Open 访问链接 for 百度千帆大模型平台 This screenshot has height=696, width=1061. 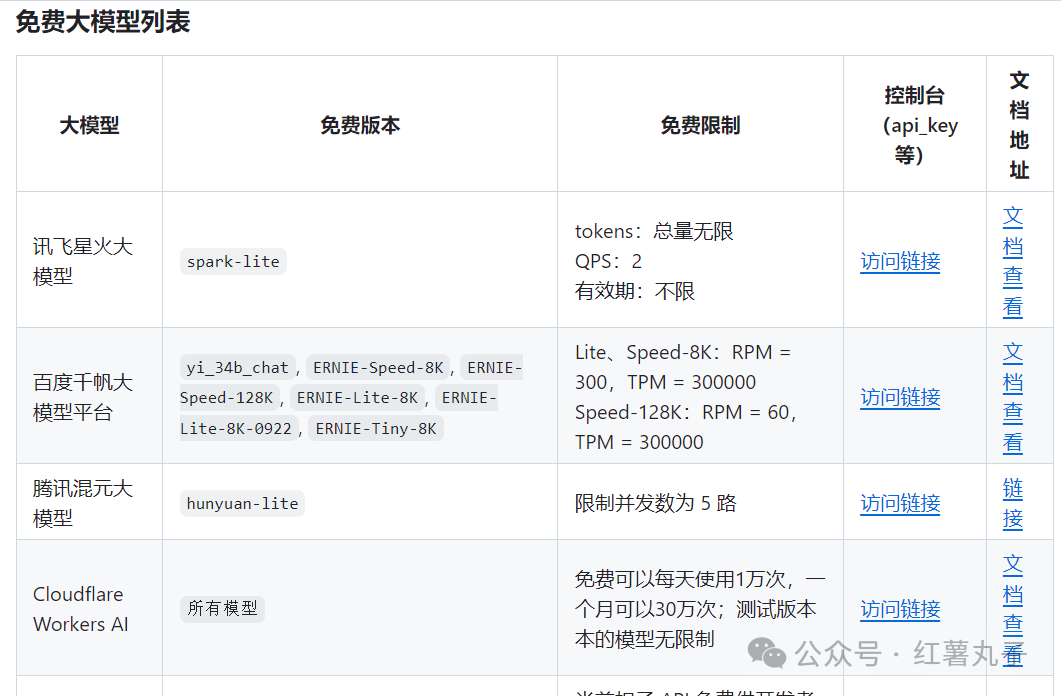900,397
